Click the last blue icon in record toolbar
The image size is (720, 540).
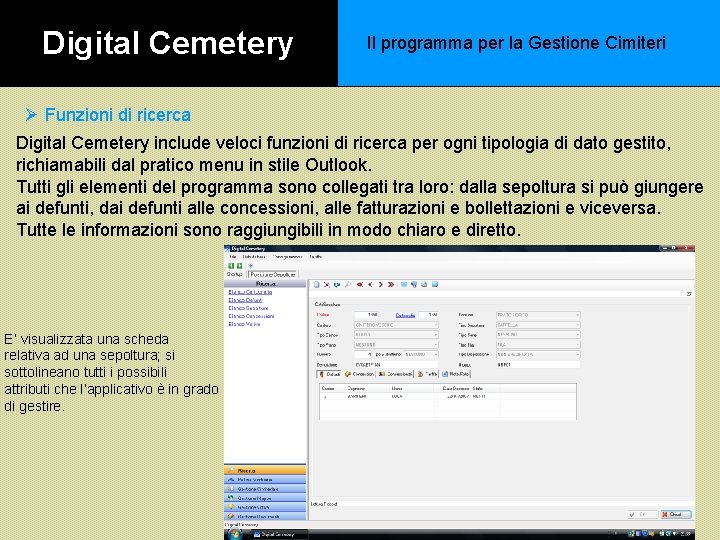(434, 285)
